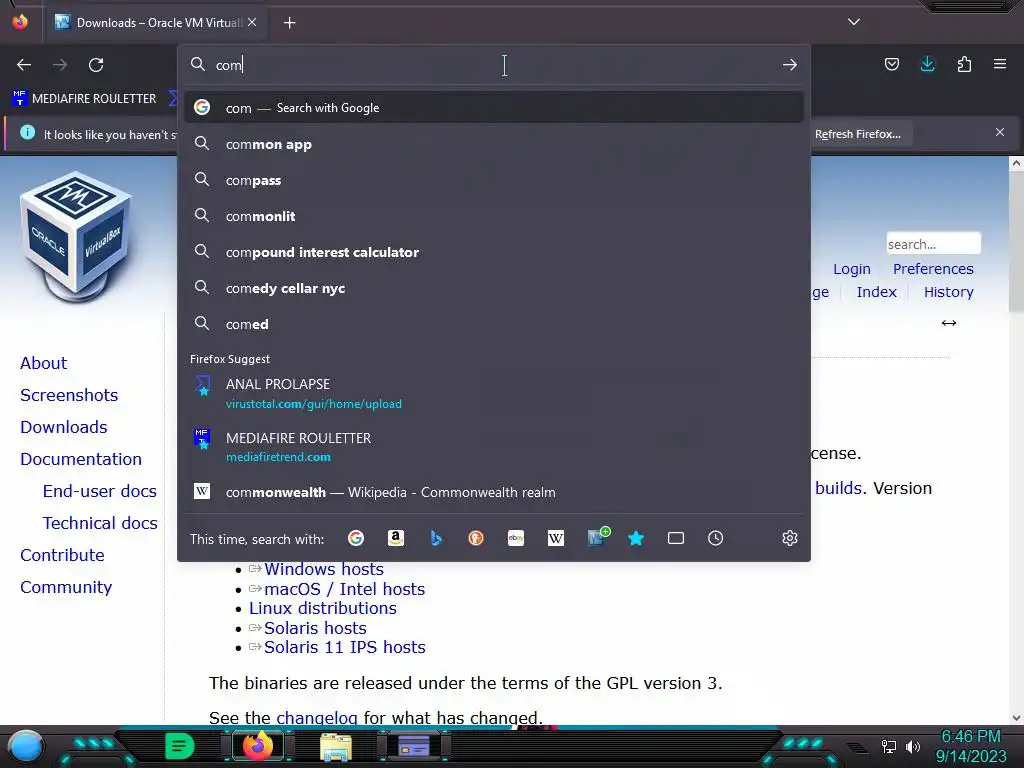This screenshot has height=768, width=1024.
Task: Open the Contribute sidebar link
Action: tap(62, 555)
